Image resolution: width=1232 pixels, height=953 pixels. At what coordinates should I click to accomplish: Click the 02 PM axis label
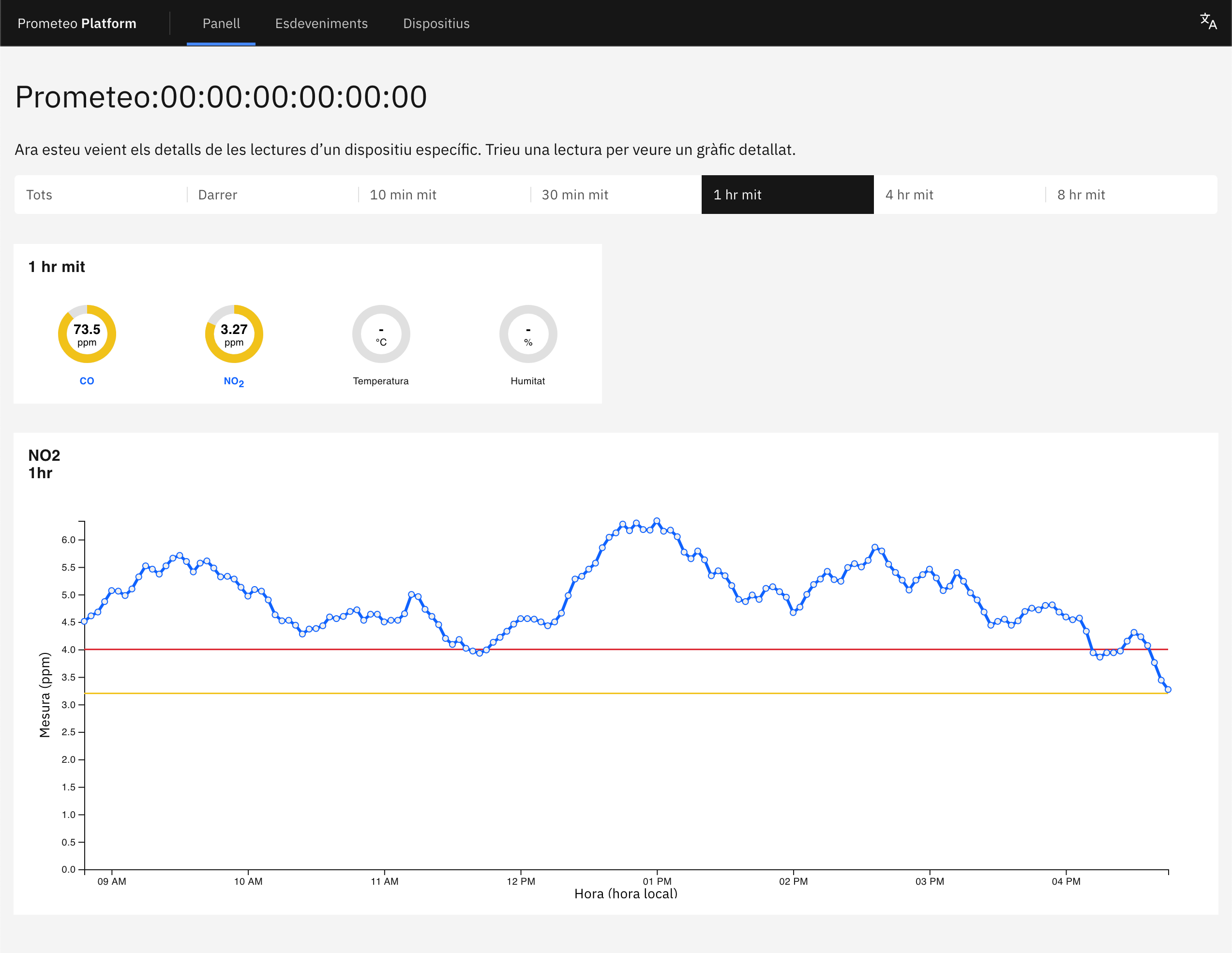(793, 881)
